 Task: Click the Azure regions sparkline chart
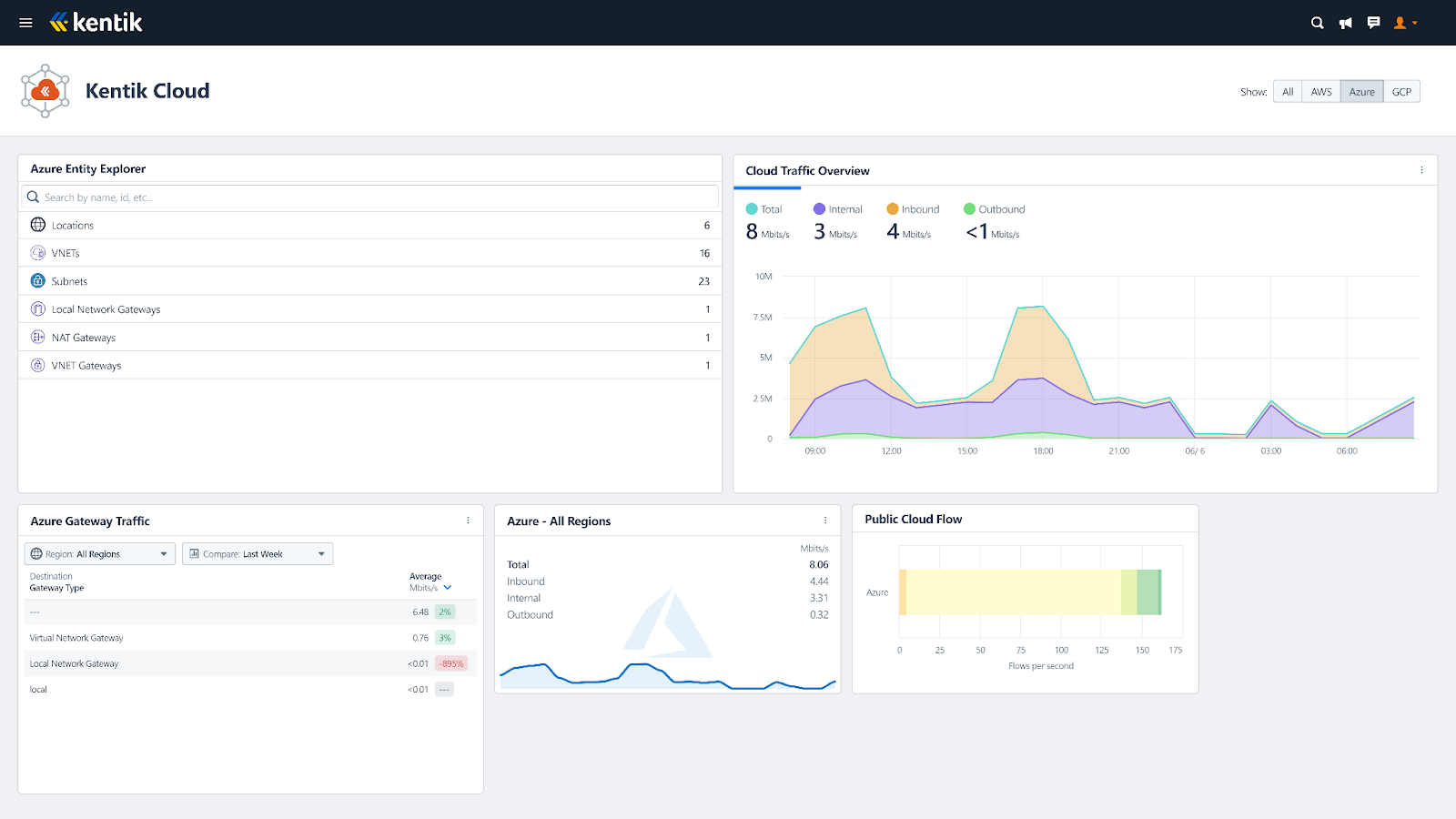click(x=667, y=676)
